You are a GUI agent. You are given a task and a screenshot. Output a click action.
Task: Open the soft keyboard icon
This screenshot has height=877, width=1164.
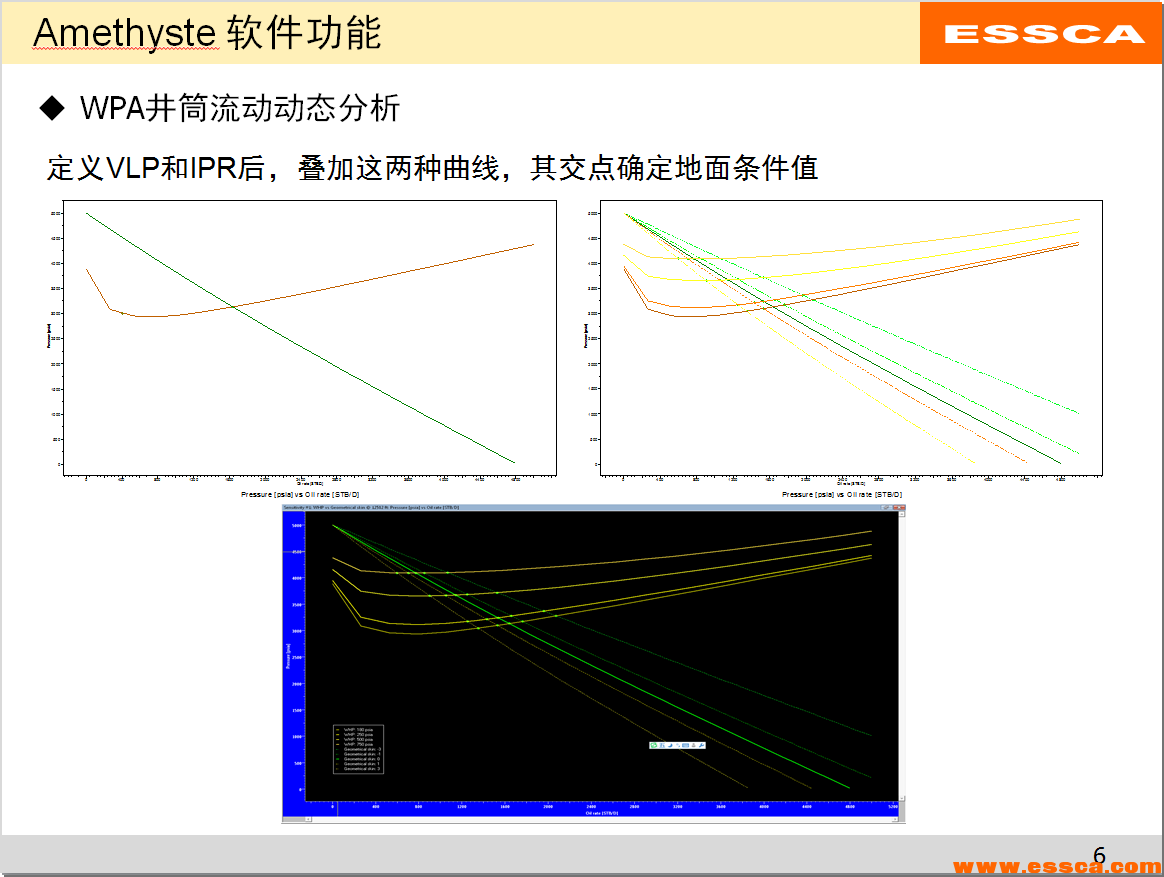(x=685, y=745)
